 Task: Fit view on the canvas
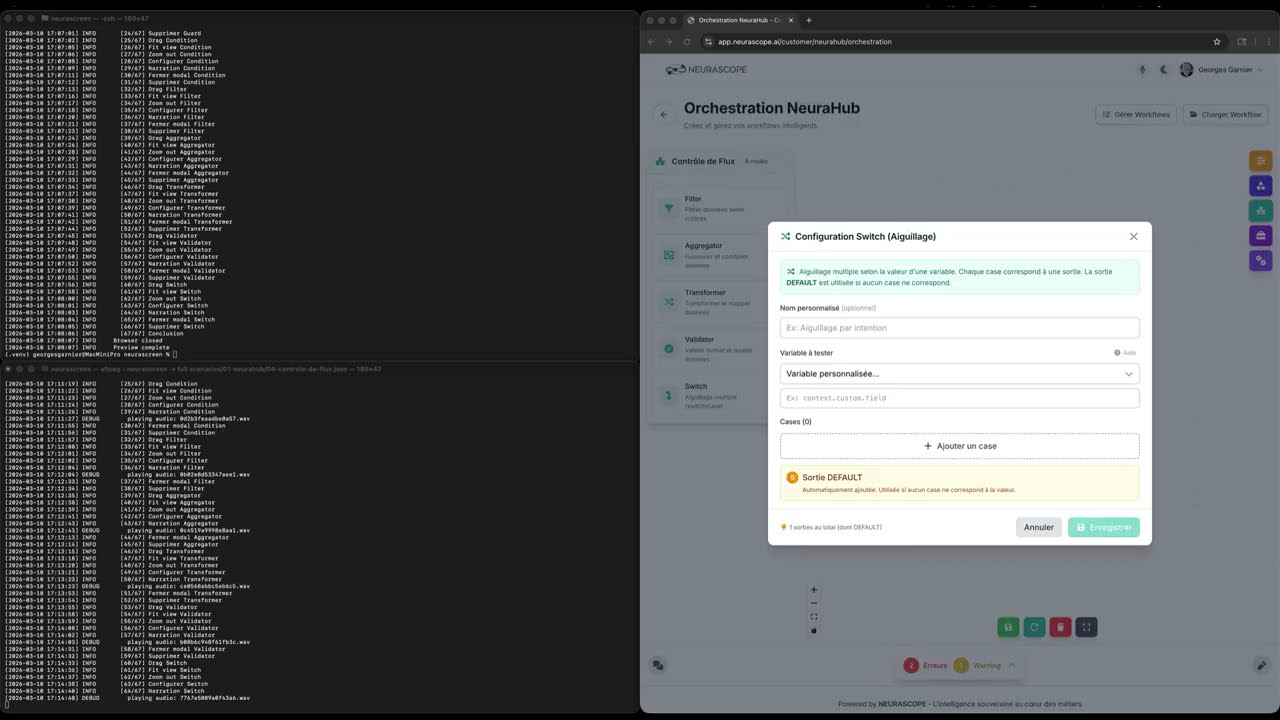tap(814, 617)
